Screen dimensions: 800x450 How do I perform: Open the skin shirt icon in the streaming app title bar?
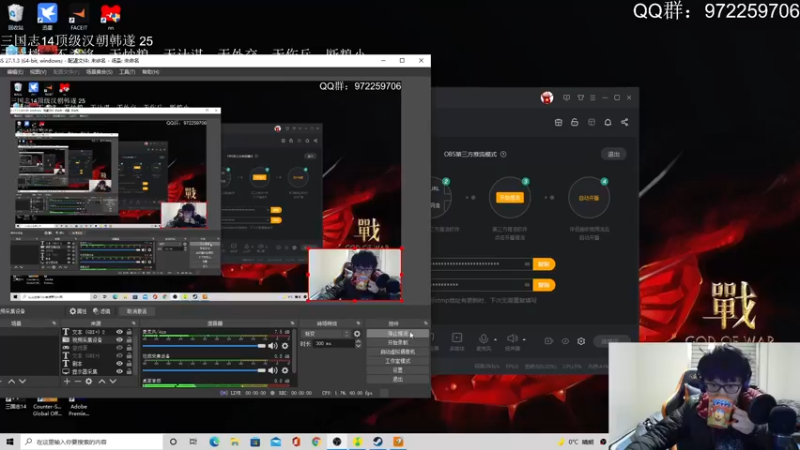click(x=581, y=97)
